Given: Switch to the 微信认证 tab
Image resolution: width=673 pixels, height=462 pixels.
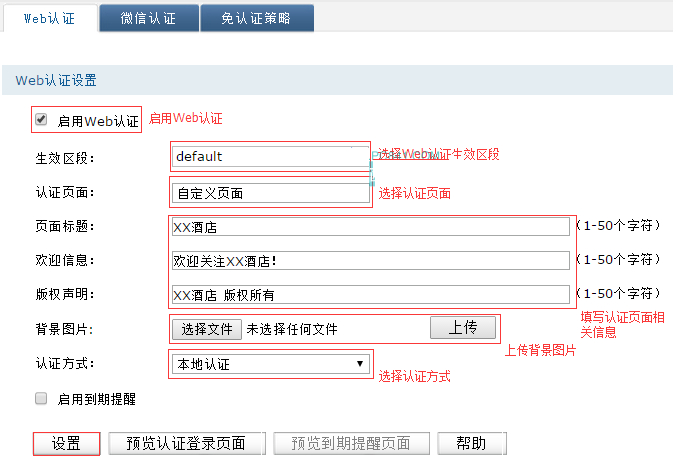Looking at the screenshot, I should (x=148, y=19).
